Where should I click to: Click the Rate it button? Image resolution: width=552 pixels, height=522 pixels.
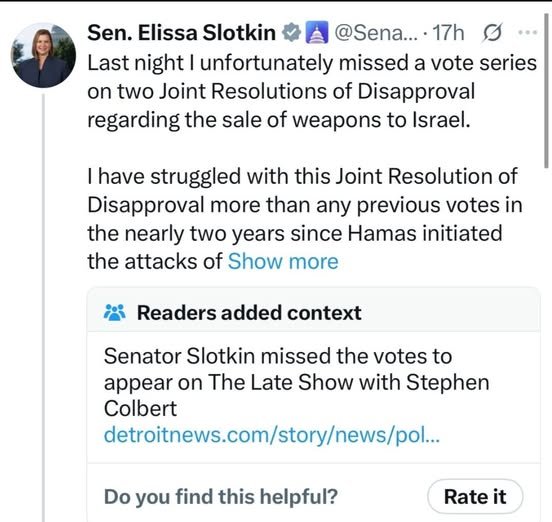[475, 497]
